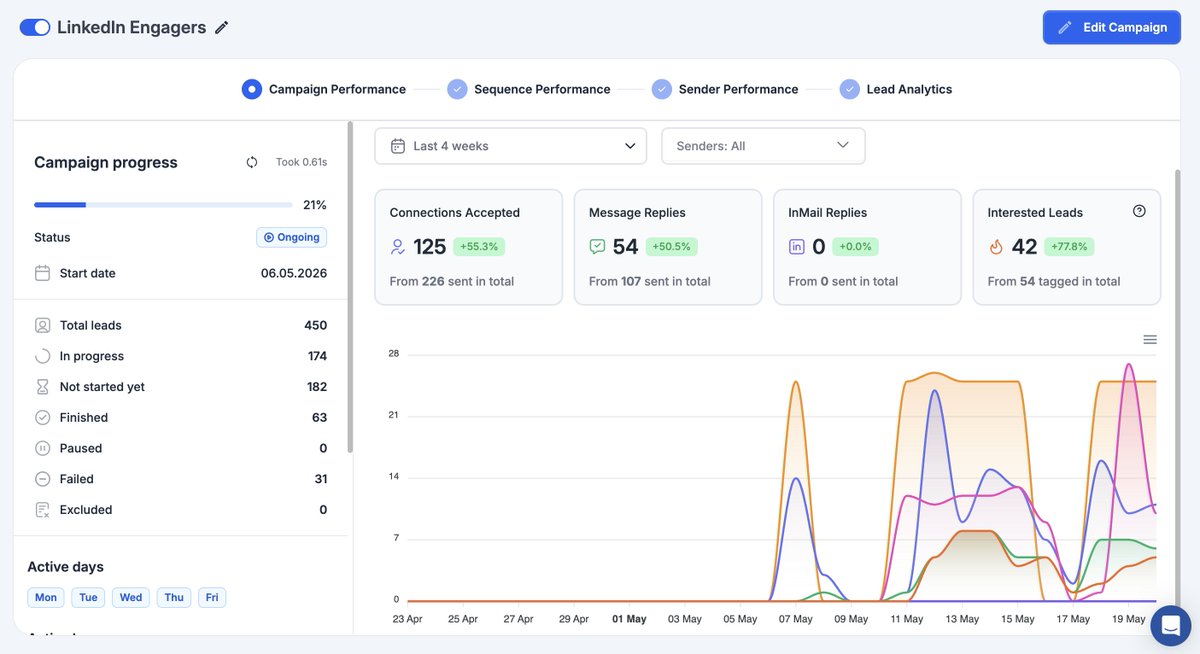Toggle the Tue active day chip
This screenshot has height=654, width=1200.
(88, 597)
